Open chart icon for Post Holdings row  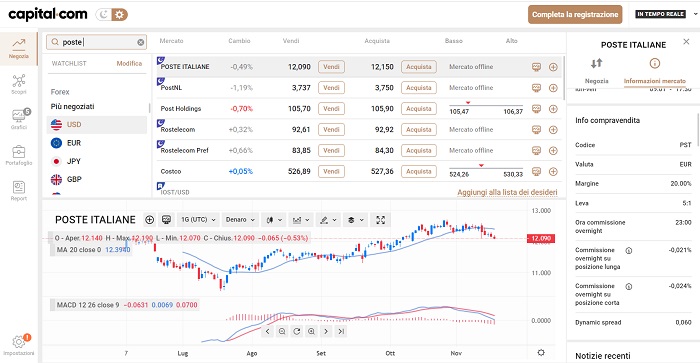pyautogui.click(x=537, y=109)
